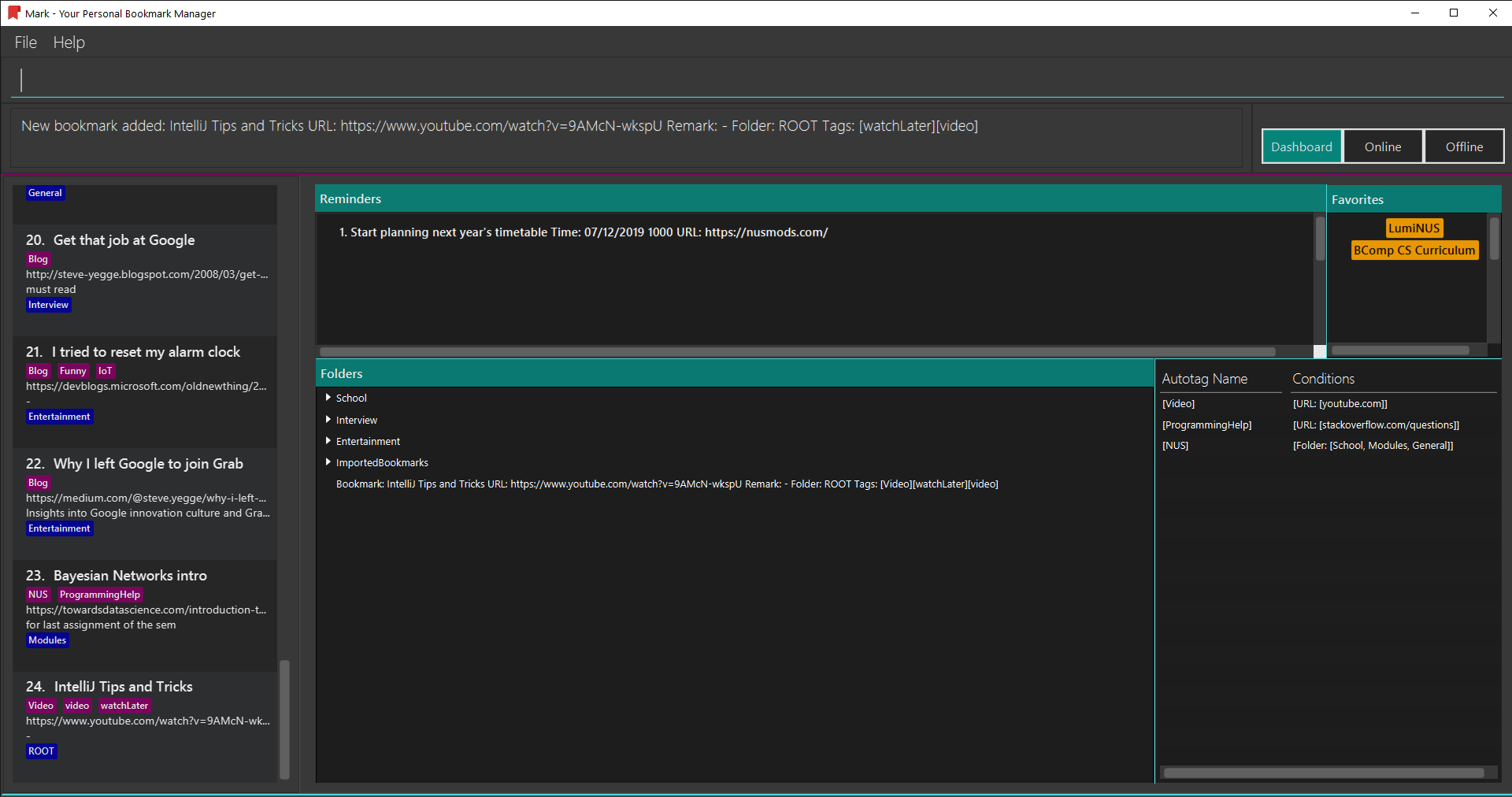
Task: Click the Mark bookmark app icon in title bar
Action: tap(13, 13)
